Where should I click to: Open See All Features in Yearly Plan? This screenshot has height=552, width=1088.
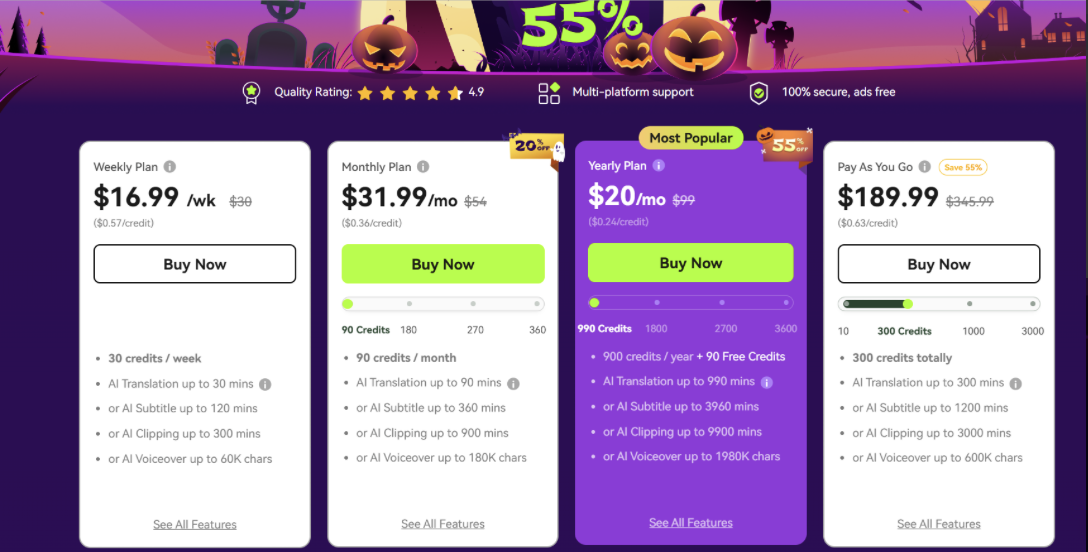pyautogui.click(x=690, y=523)
